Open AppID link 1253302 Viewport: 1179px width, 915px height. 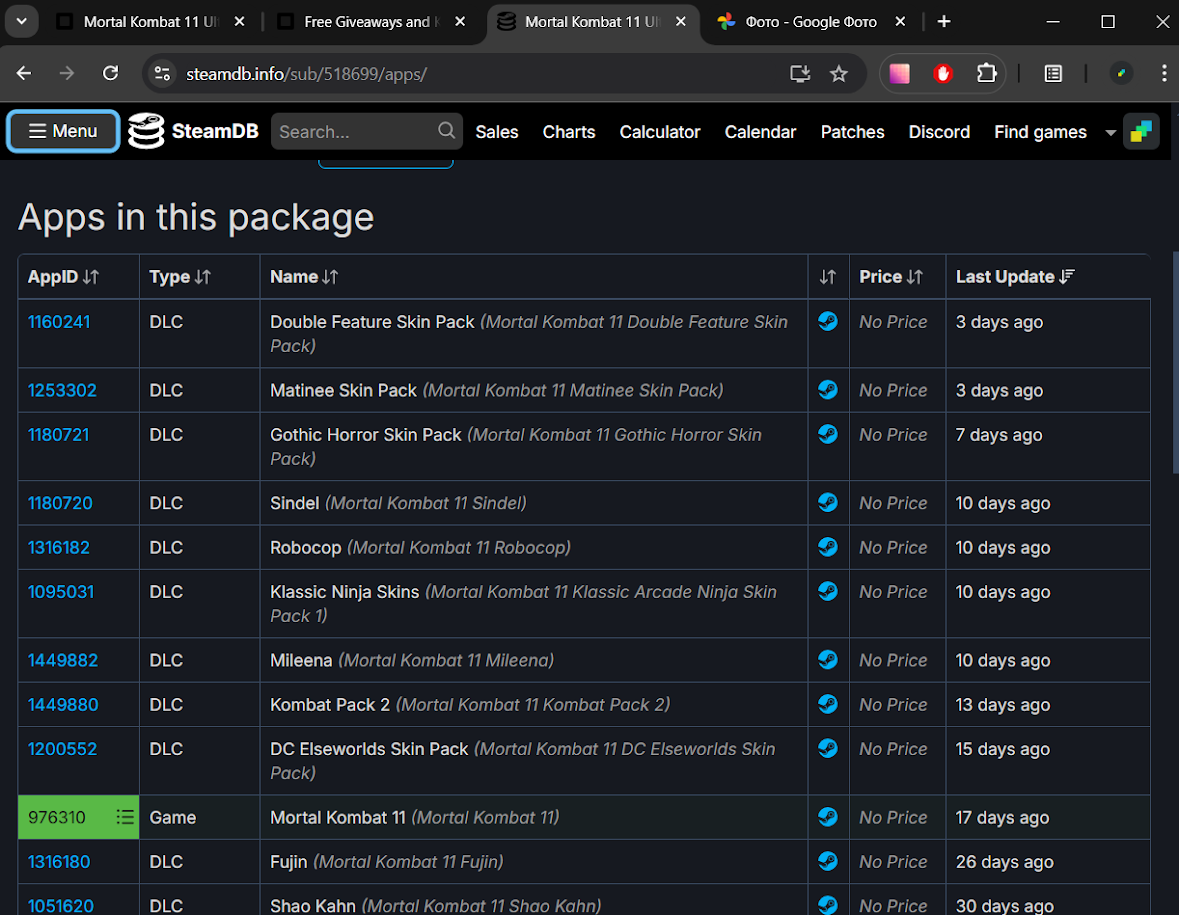(62, 390)
